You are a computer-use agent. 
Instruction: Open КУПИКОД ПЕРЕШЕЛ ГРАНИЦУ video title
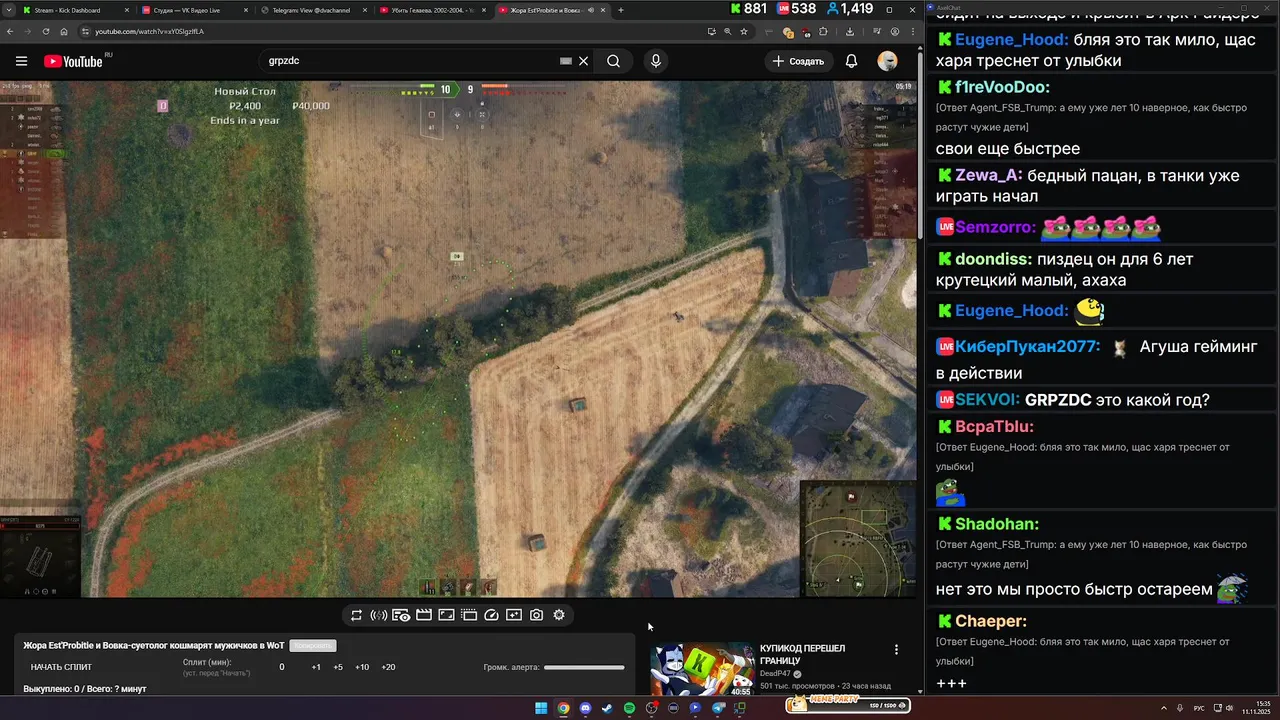point(802,654)
